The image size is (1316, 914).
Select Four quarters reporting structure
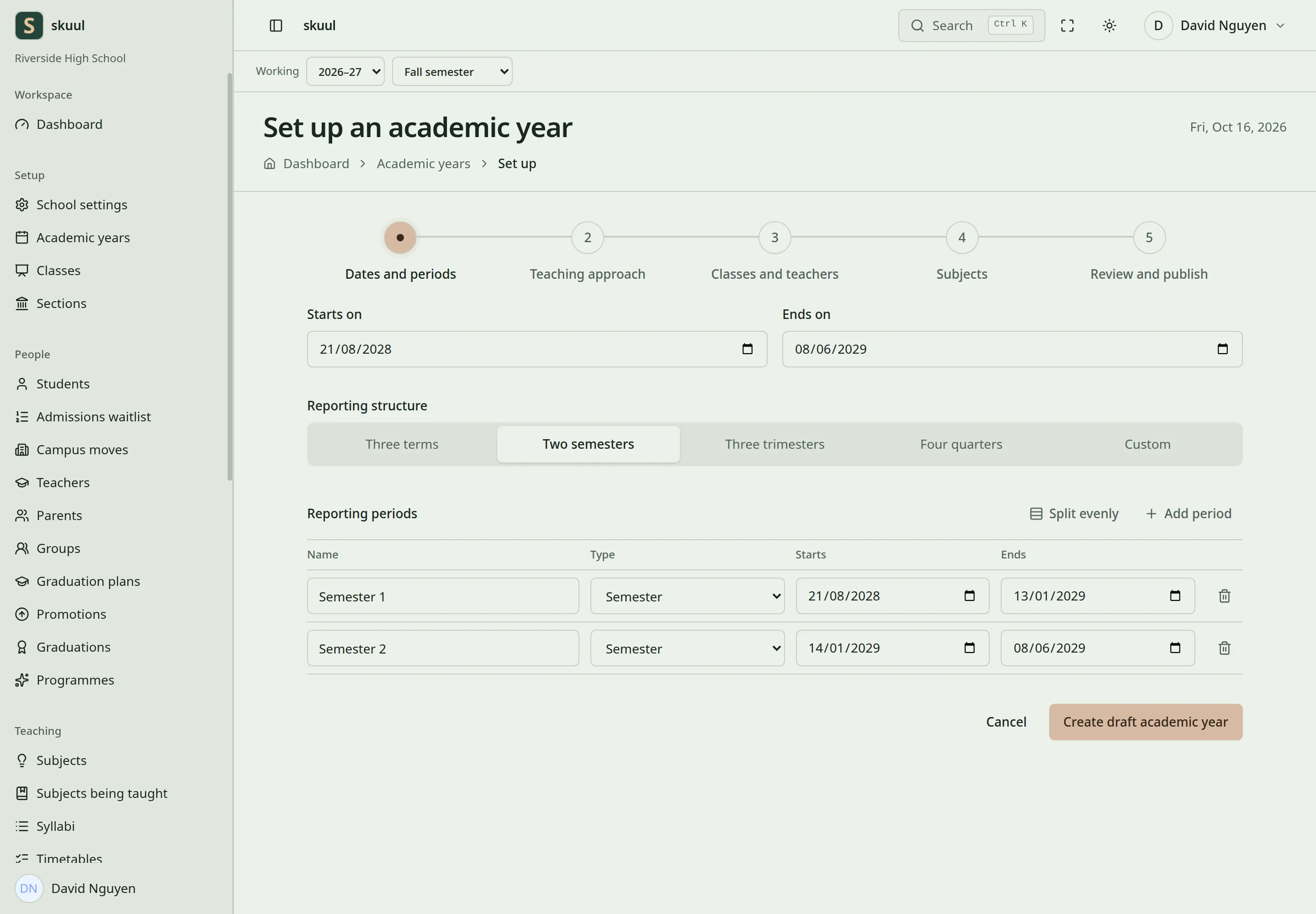(961, 444)
